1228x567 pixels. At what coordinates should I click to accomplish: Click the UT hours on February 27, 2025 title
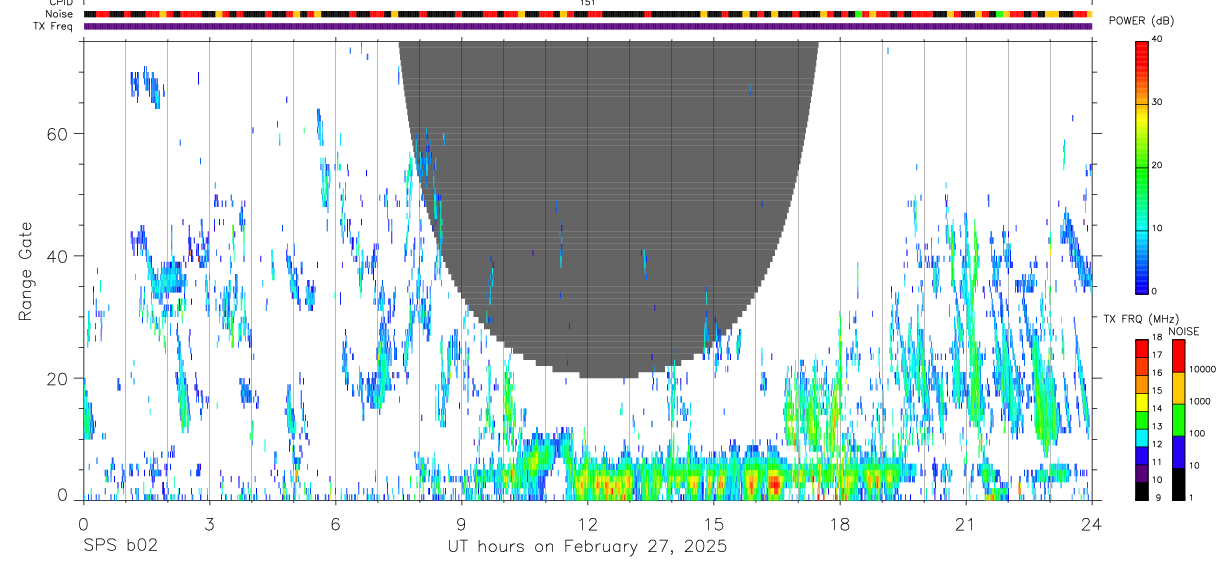[587, 547]
